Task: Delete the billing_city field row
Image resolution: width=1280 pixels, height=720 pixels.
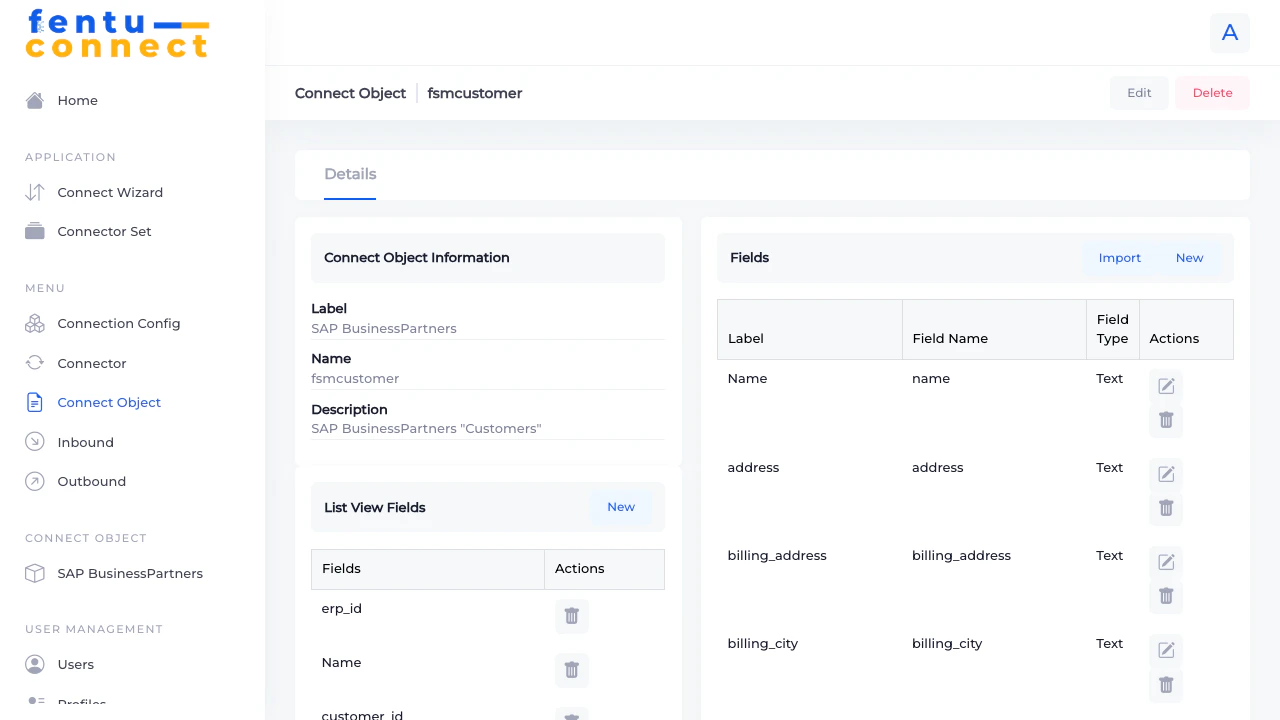Action: (x=1166, y=685)
